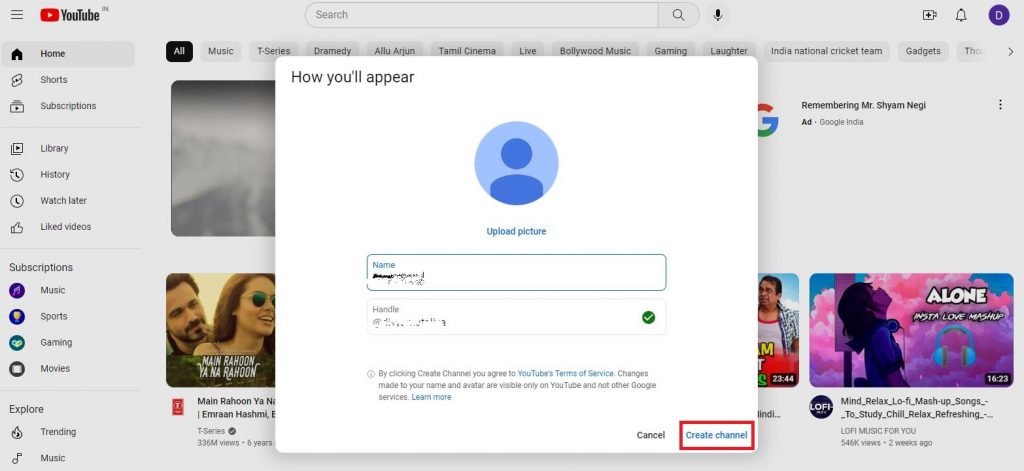Start voice search with microphone icon

click(717, 15)
